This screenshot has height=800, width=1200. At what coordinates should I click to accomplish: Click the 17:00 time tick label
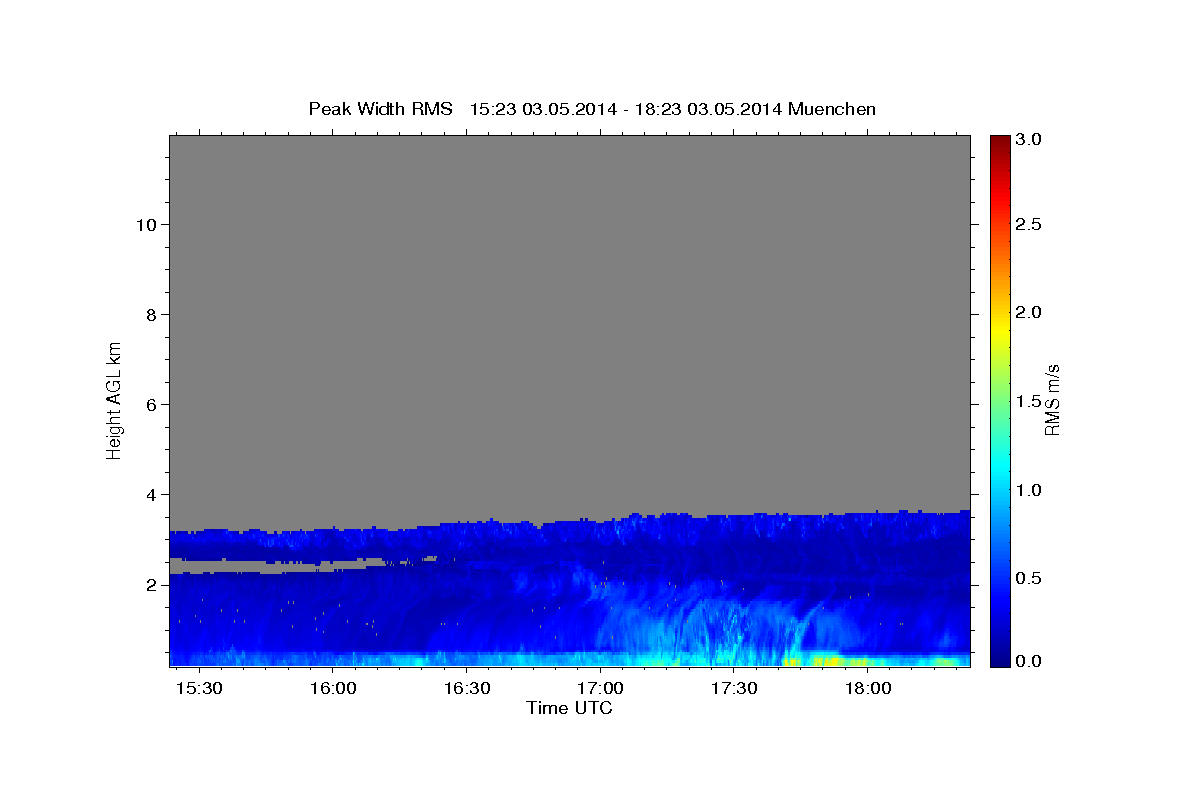[600, 689]
